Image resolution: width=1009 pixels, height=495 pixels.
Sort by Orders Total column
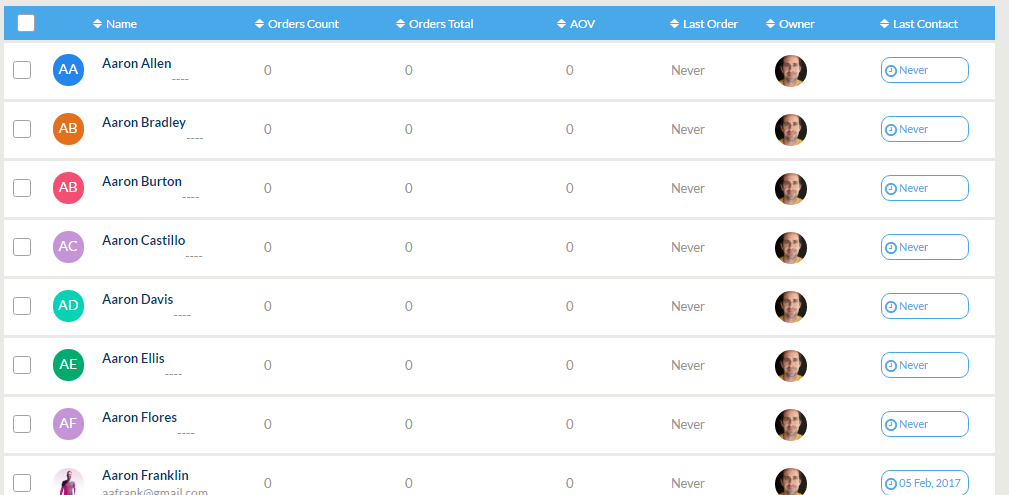(434, 24)
